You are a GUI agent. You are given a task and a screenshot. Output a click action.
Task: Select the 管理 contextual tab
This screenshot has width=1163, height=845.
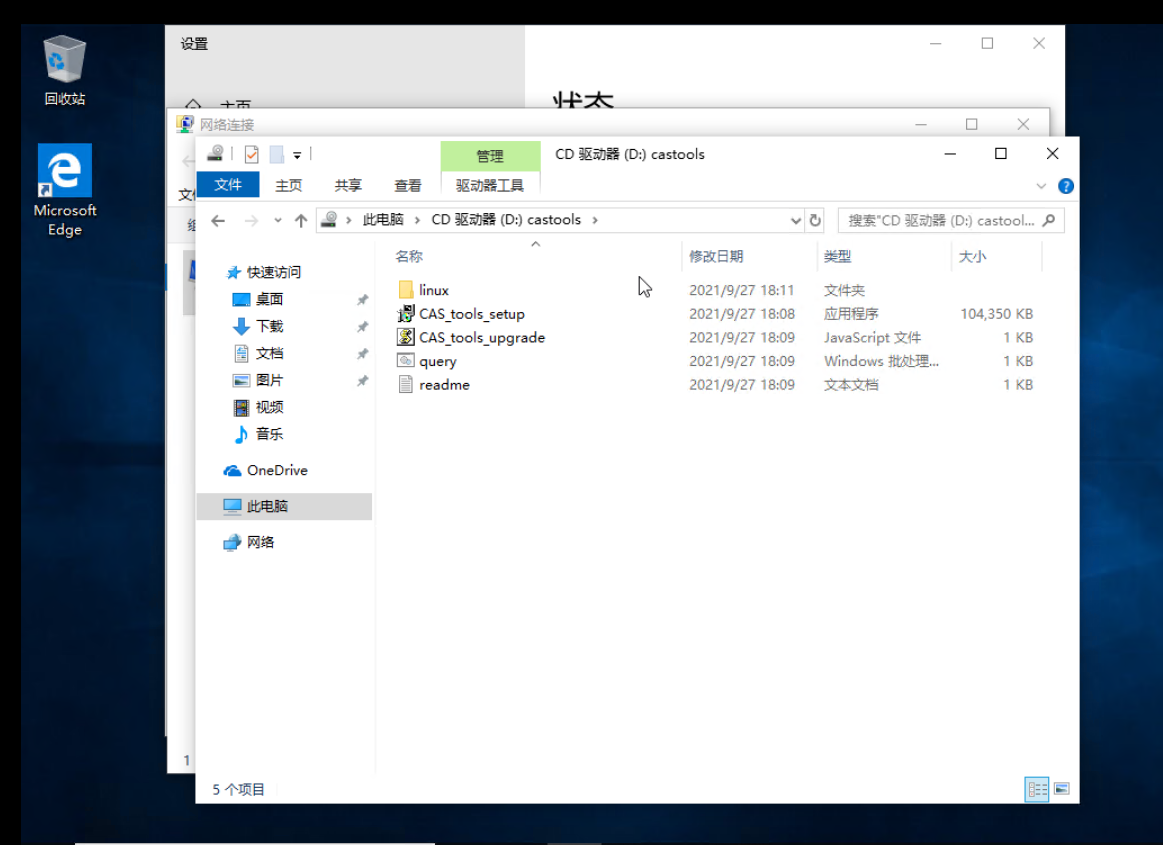tap(490, 156)
